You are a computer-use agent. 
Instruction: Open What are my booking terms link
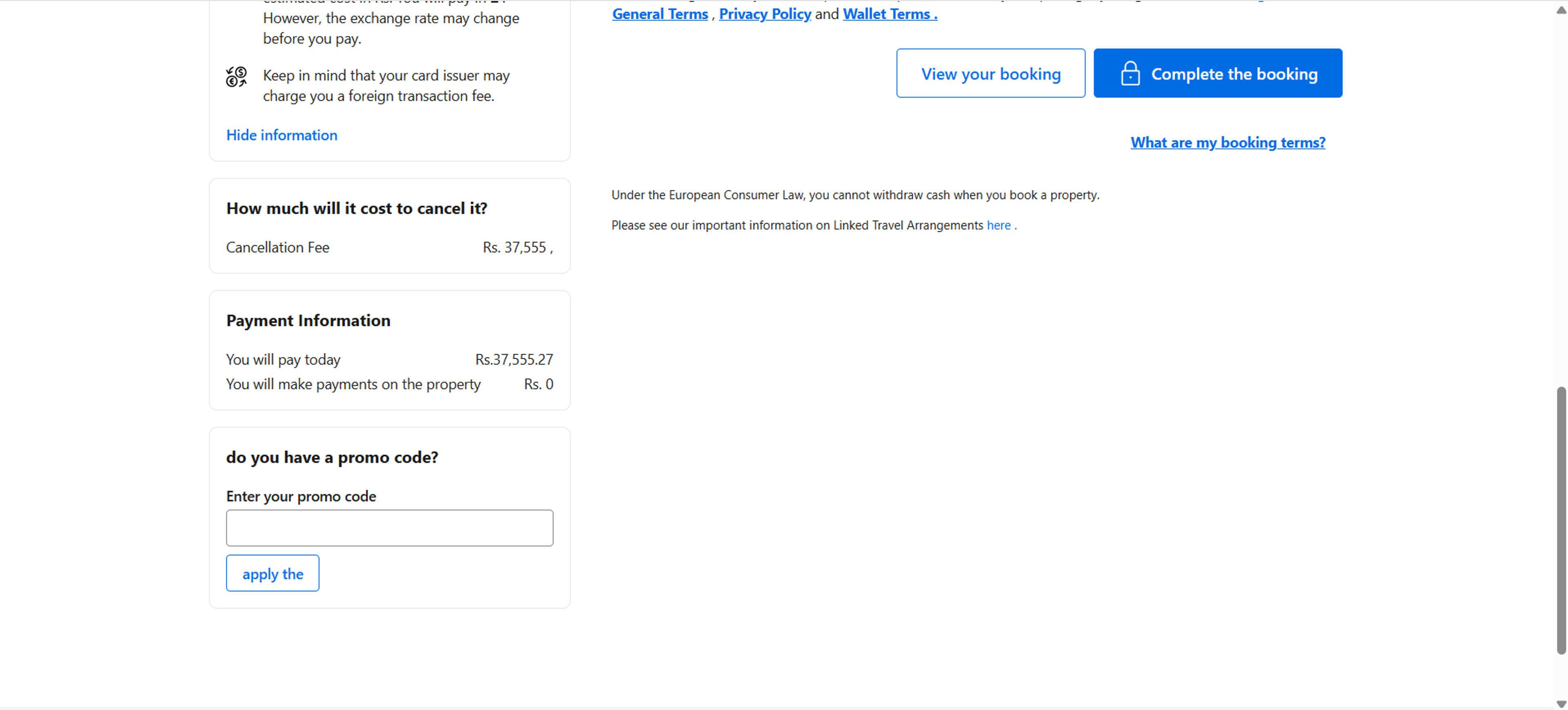1228,143
